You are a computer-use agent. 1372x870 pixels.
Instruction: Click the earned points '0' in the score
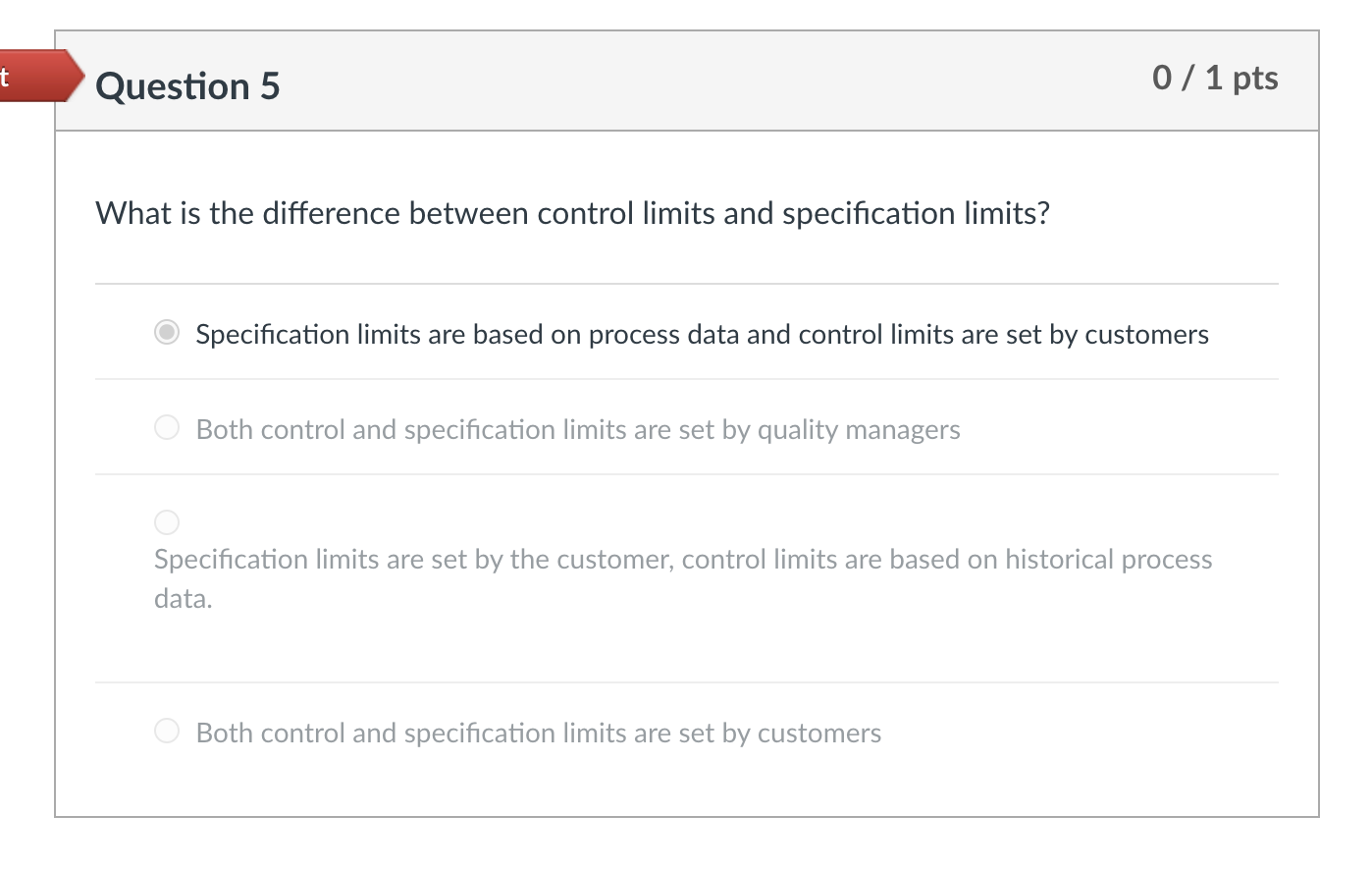(1162, 78)
